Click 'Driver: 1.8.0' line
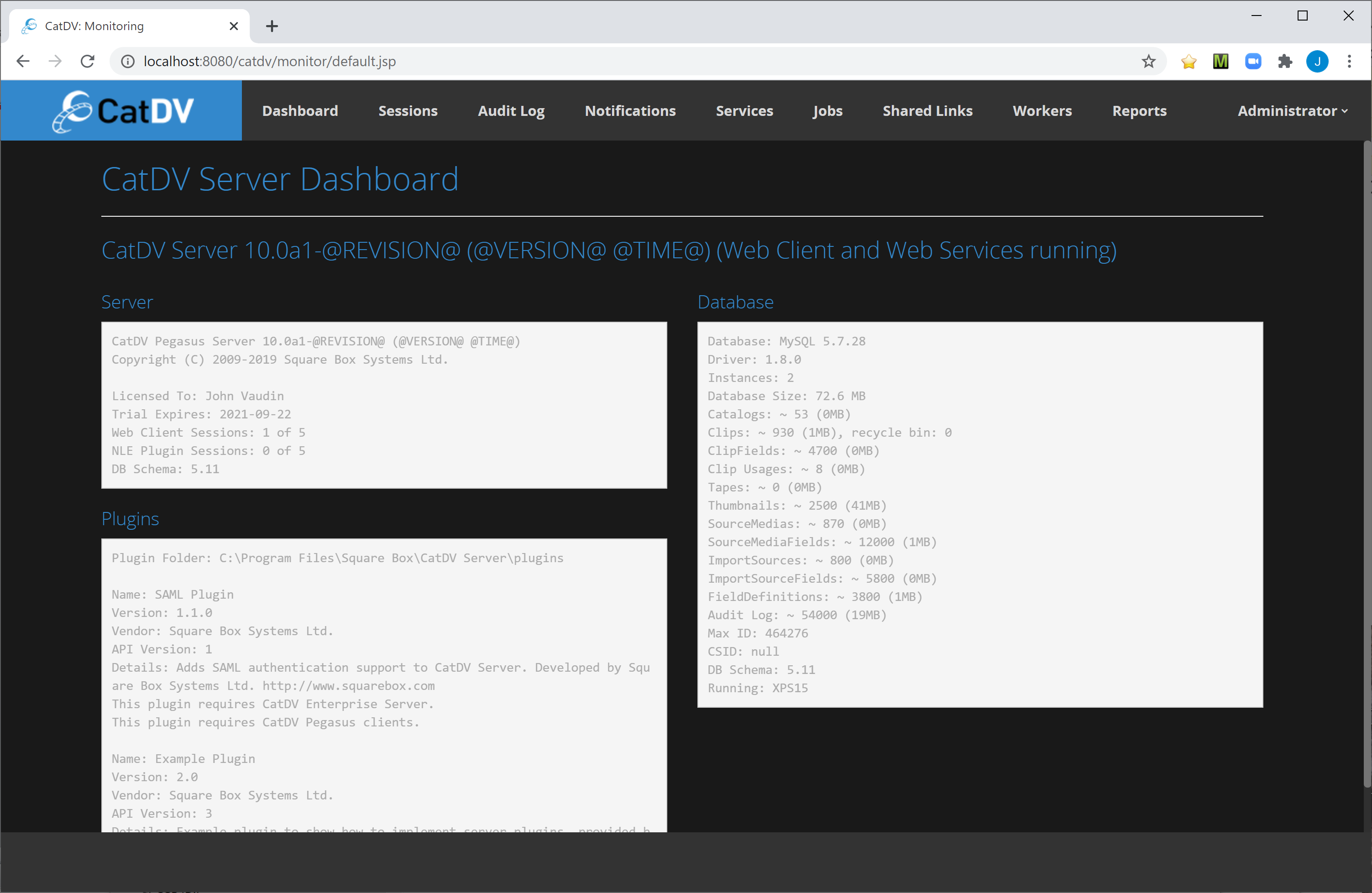1372x893 pixels. click(754, 360)
